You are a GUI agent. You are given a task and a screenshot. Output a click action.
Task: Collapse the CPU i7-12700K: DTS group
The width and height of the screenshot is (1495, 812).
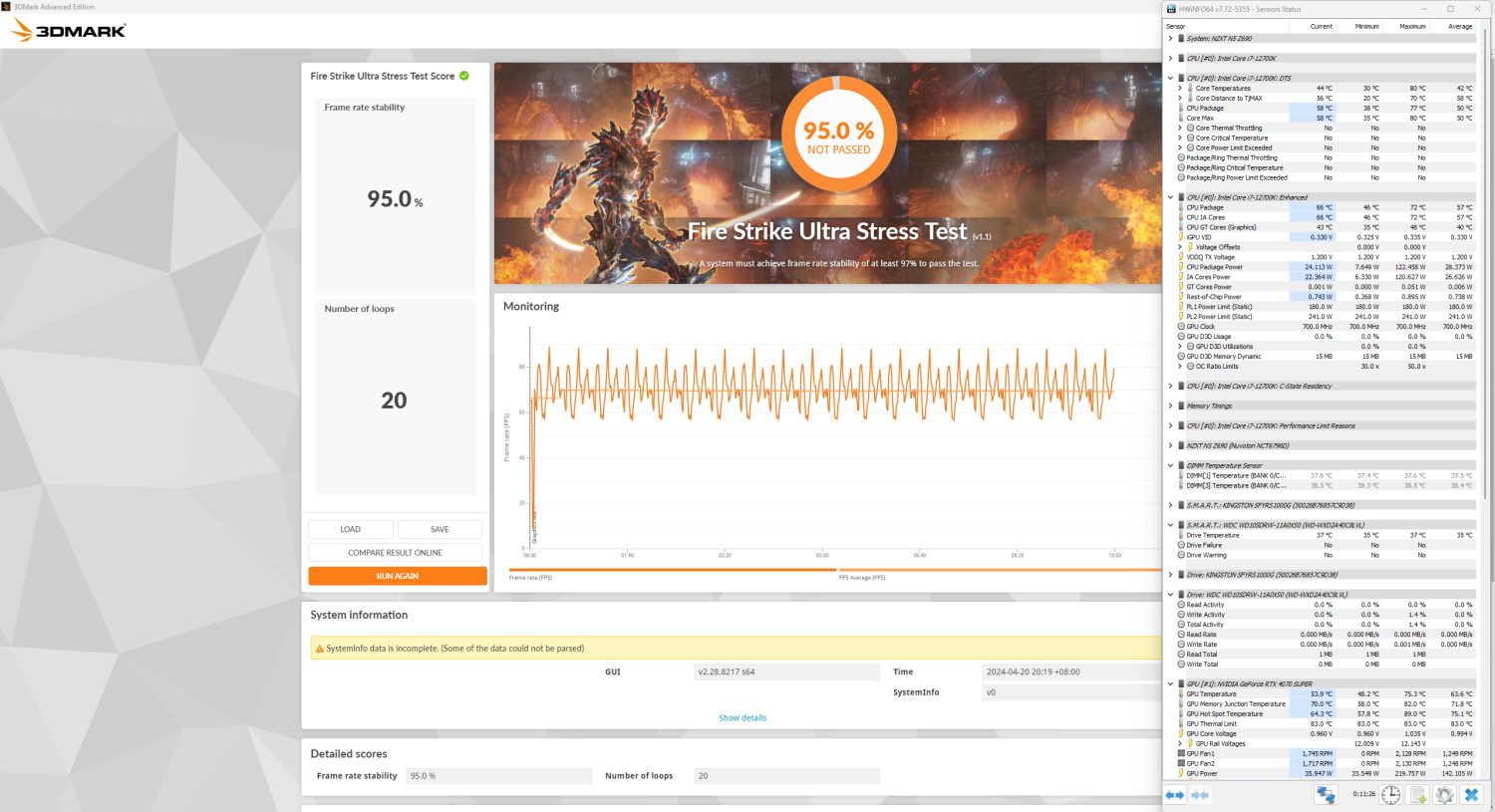coord(1171,78)
